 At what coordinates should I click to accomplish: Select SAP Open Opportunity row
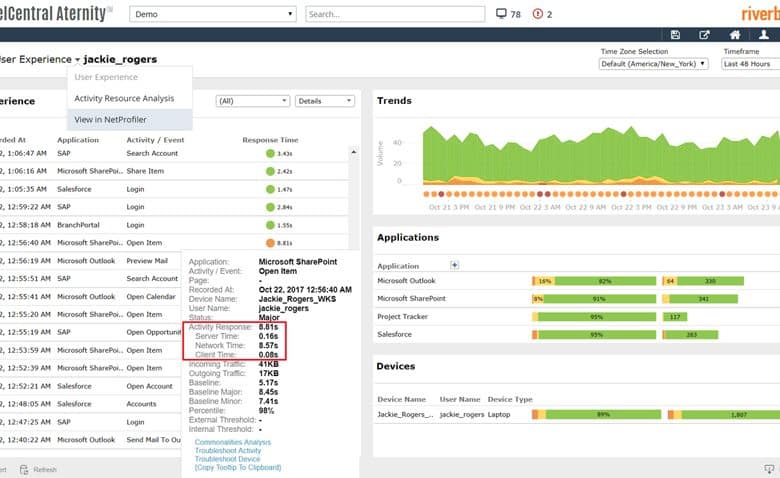click(x=91, y=332)
